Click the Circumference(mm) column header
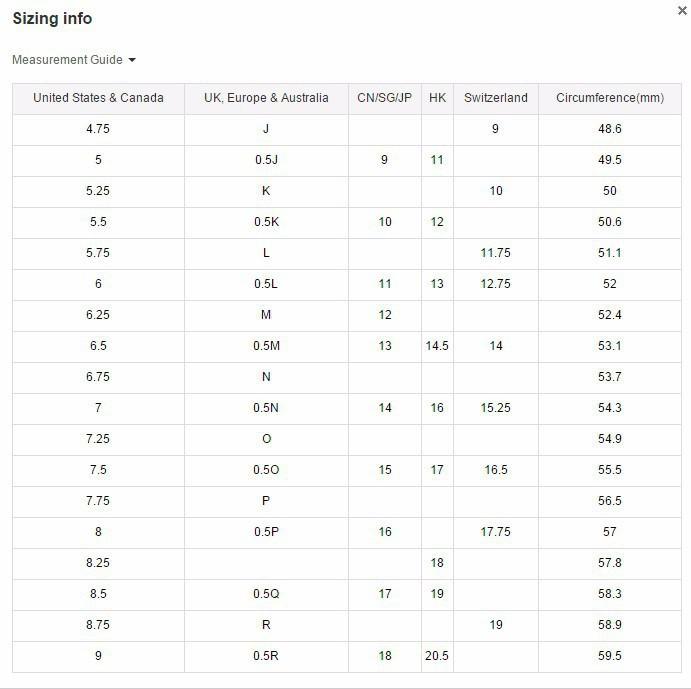 (609, 98)
